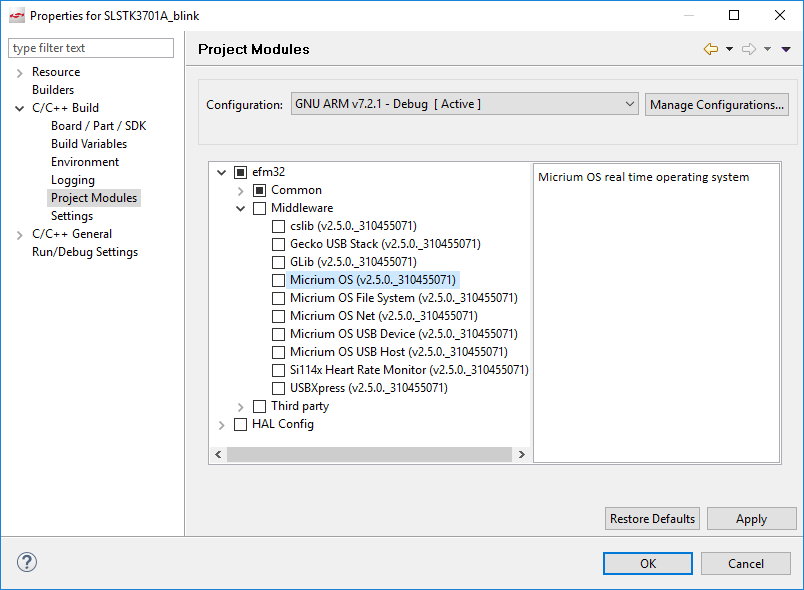Check the GLib (v2.5.0) module
This screenshot has height=590, width=804.
coord(279,262)
